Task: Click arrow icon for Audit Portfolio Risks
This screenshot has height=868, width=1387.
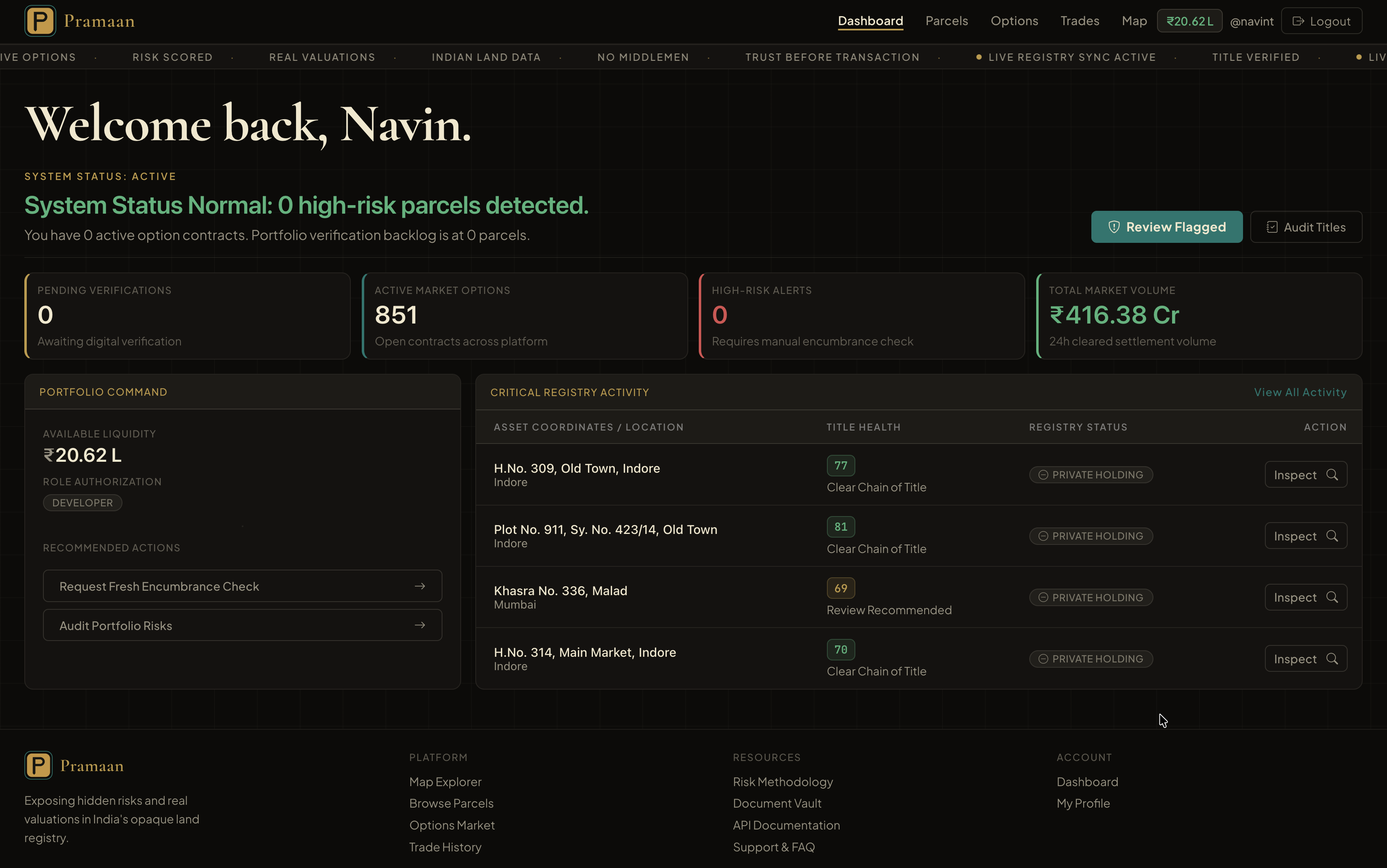Action: [x=420, y=625]
